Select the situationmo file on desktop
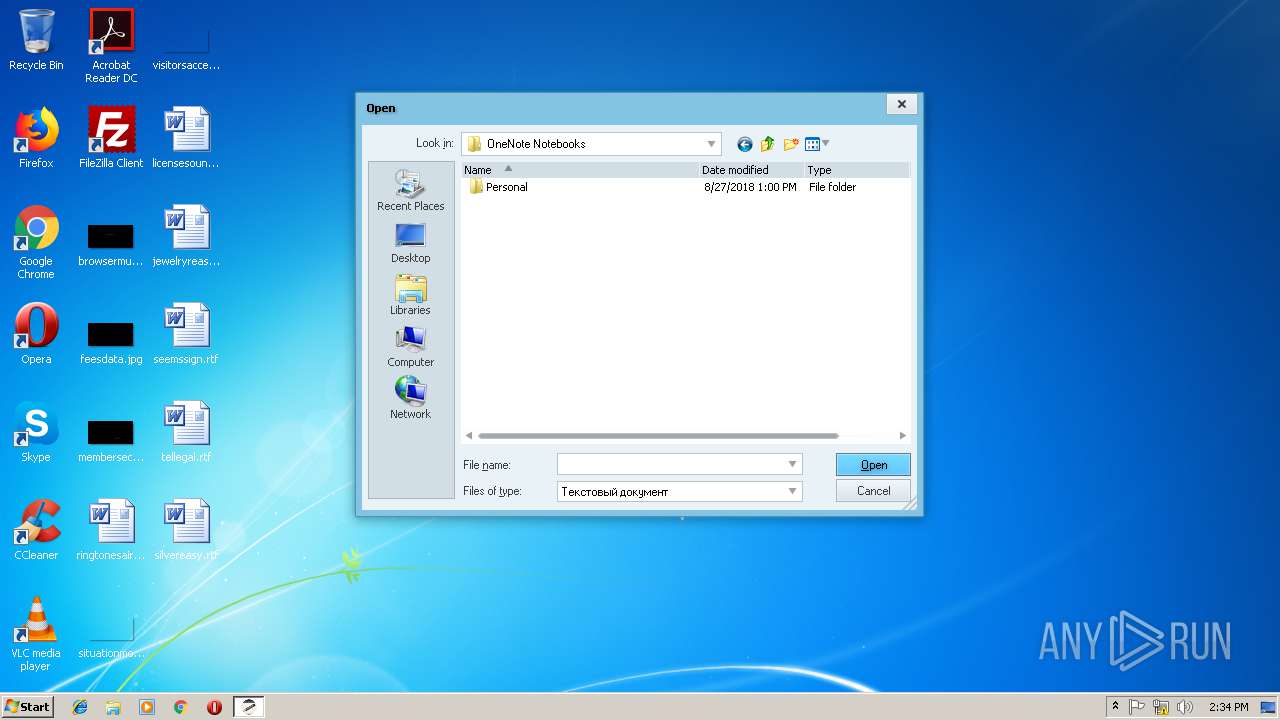 (111, 634)
